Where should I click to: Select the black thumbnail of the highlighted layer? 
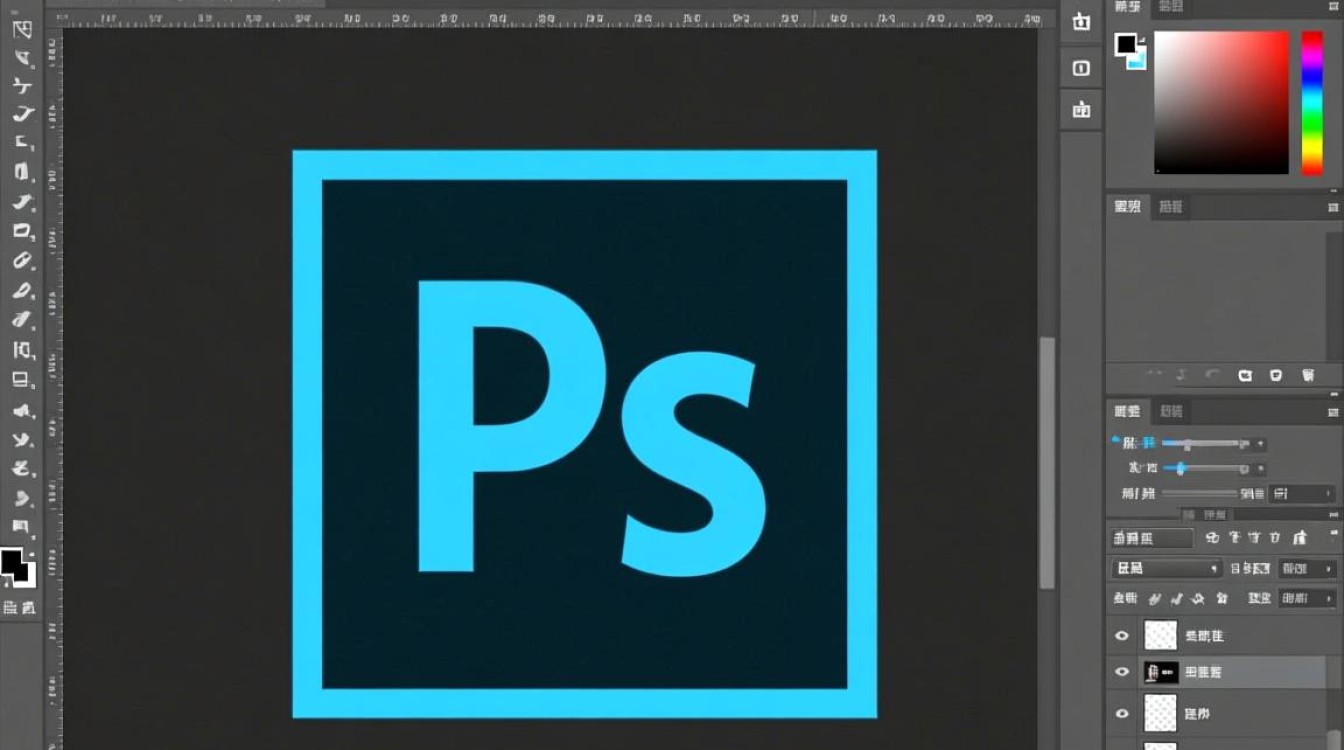pos(1161,672)
